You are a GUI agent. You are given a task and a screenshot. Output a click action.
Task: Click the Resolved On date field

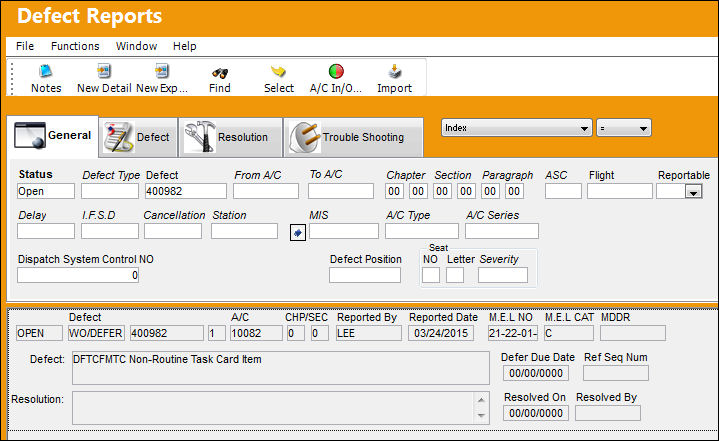[536, 413]
